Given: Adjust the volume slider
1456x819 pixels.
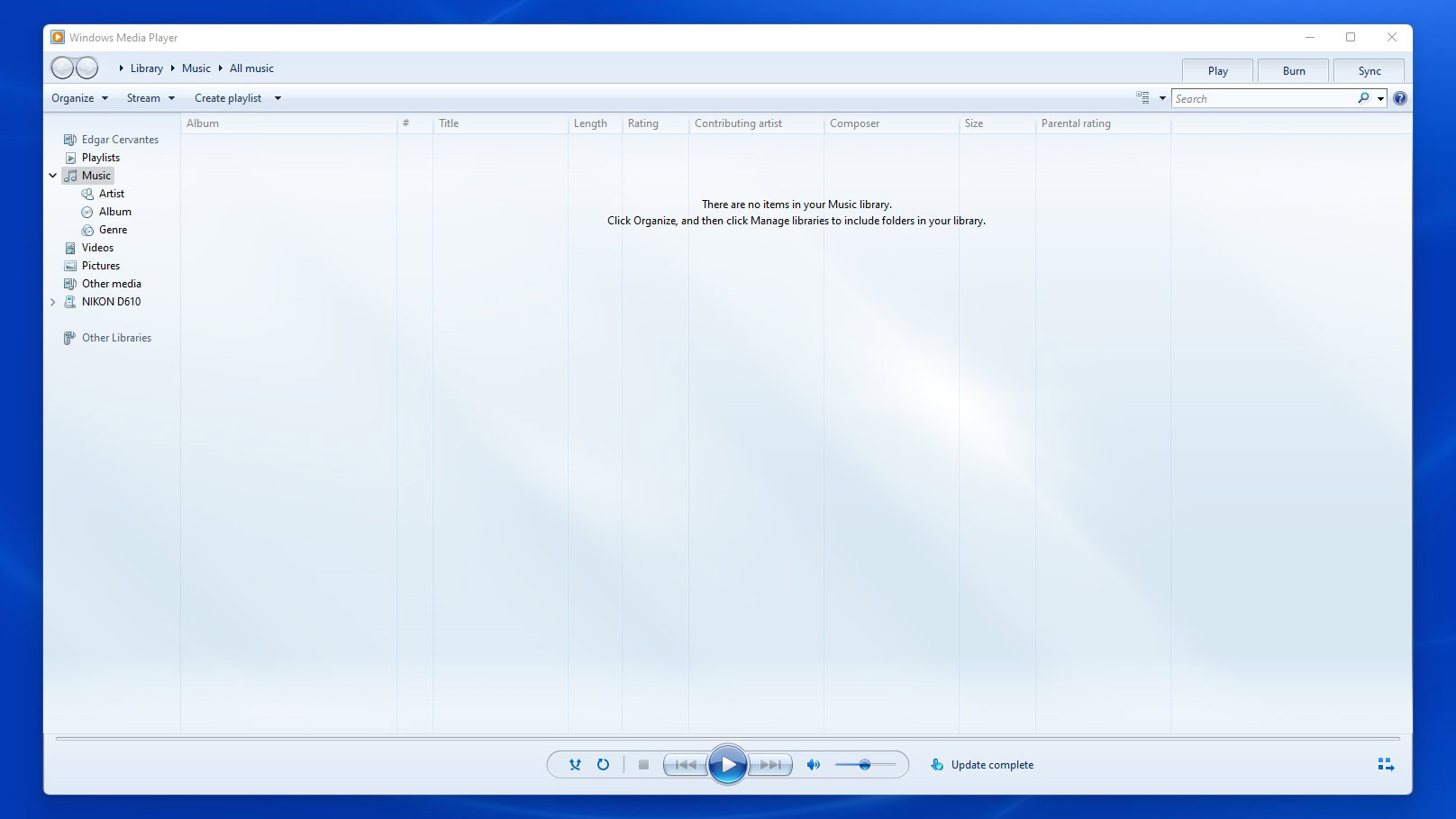Looking at the screenshot, I should [865, 765].
